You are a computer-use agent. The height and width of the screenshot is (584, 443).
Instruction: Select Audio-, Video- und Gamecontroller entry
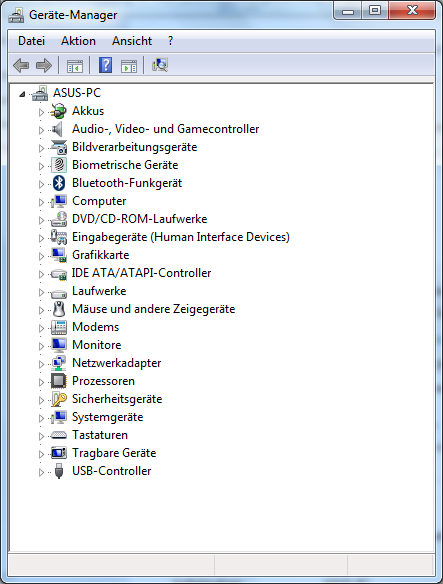pos(165,129)
